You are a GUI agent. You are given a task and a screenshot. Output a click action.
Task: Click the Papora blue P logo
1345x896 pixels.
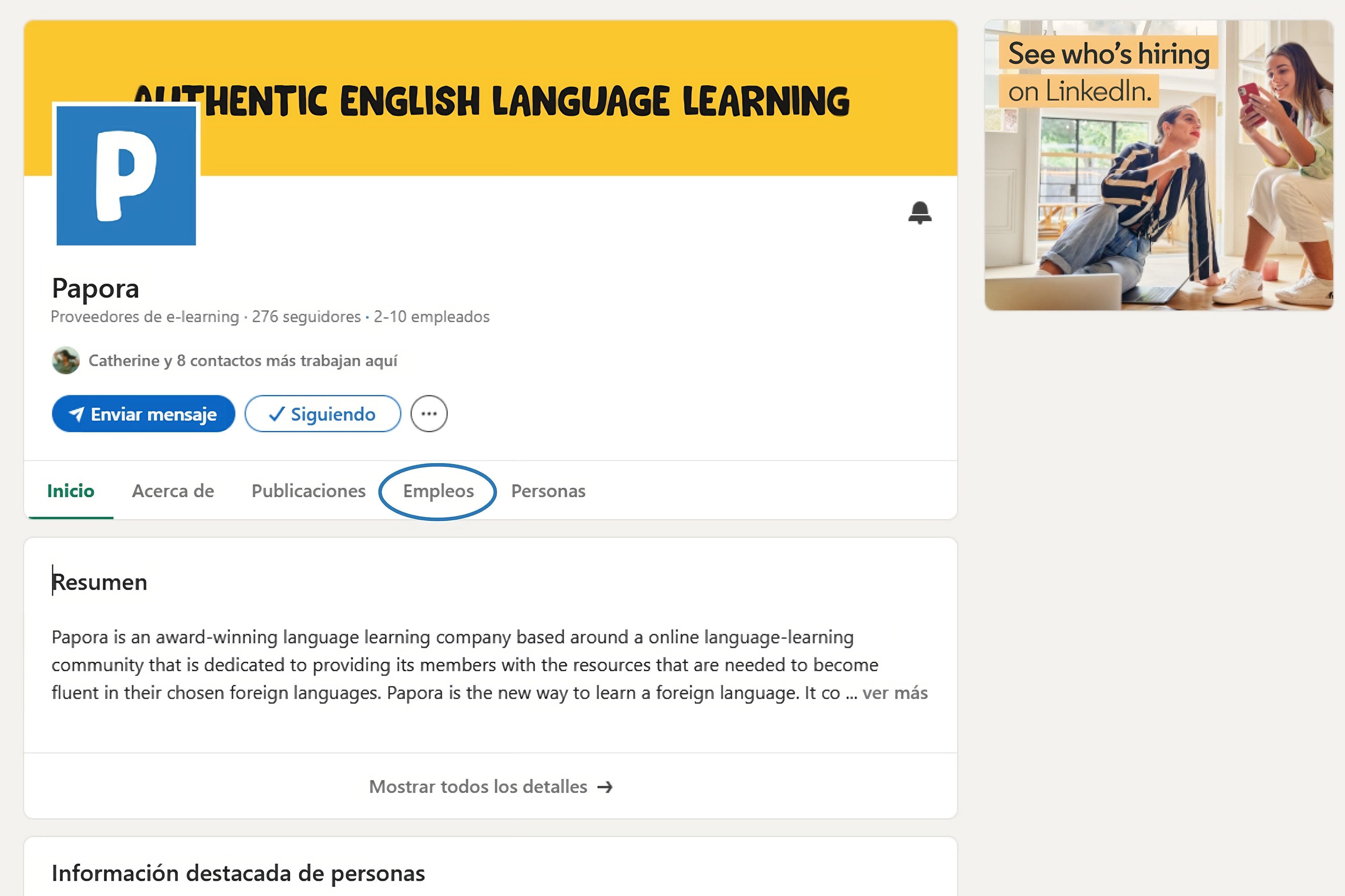(126, 175)
